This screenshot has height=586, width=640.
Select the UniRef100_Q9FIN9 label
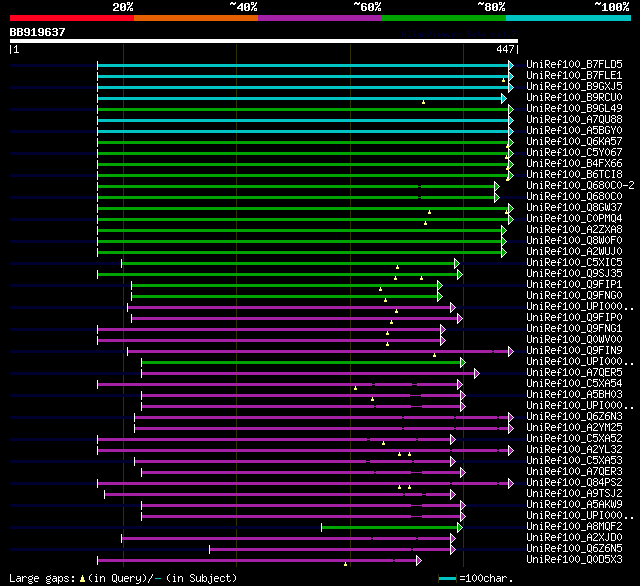pos(574,351)
